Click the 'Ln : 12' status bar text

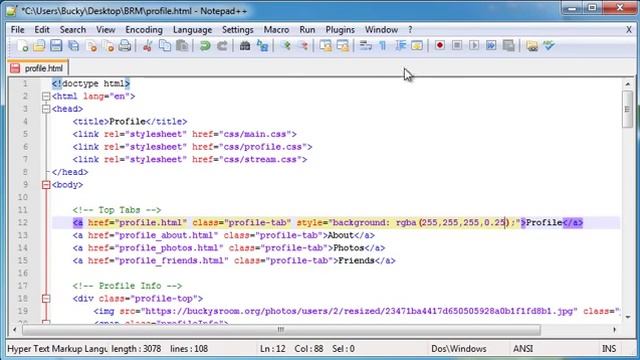point(273,349)
